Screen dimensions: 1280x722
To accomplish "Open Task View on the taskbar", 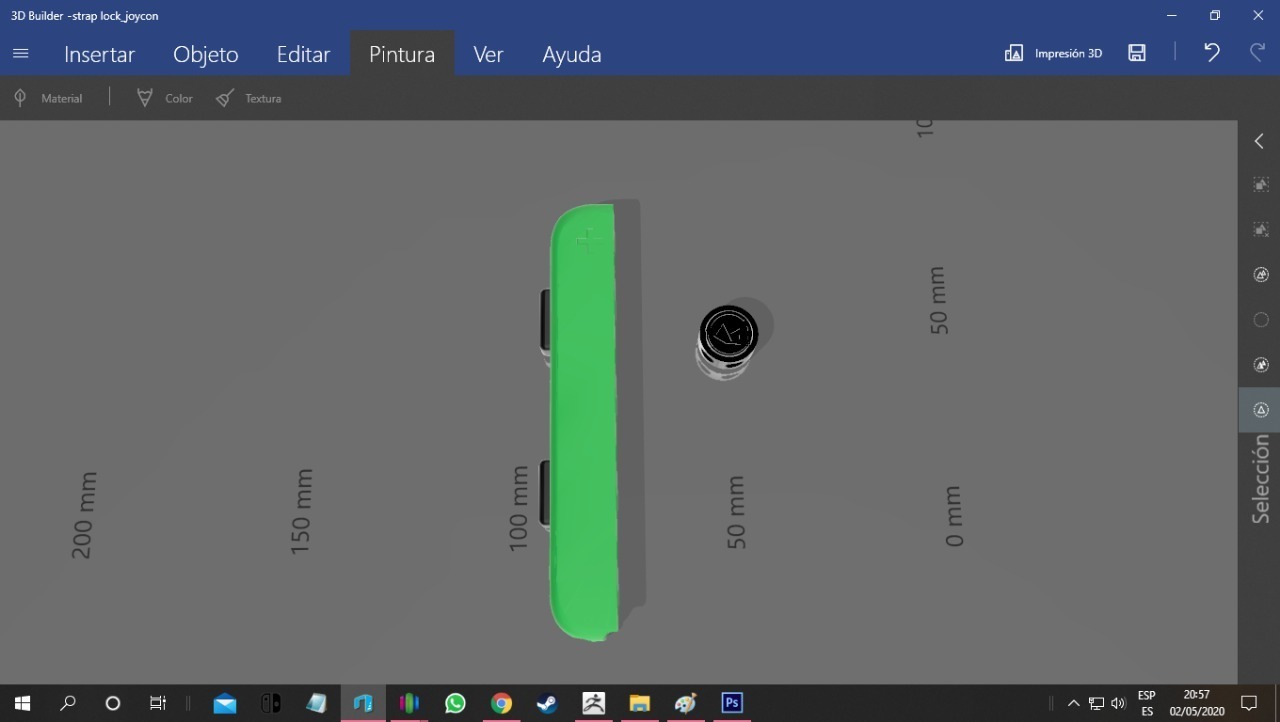I will pos(158,703).
